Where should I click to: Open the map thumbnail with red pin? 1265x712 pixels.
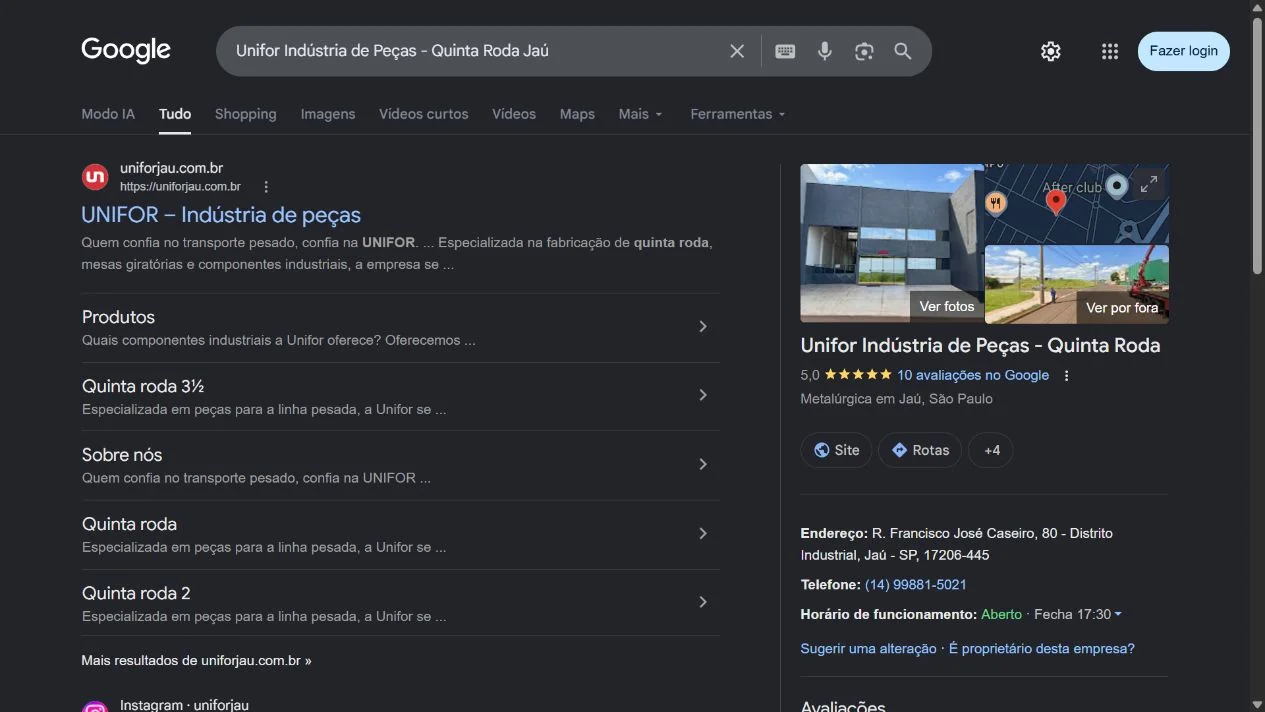[1077, 204]
